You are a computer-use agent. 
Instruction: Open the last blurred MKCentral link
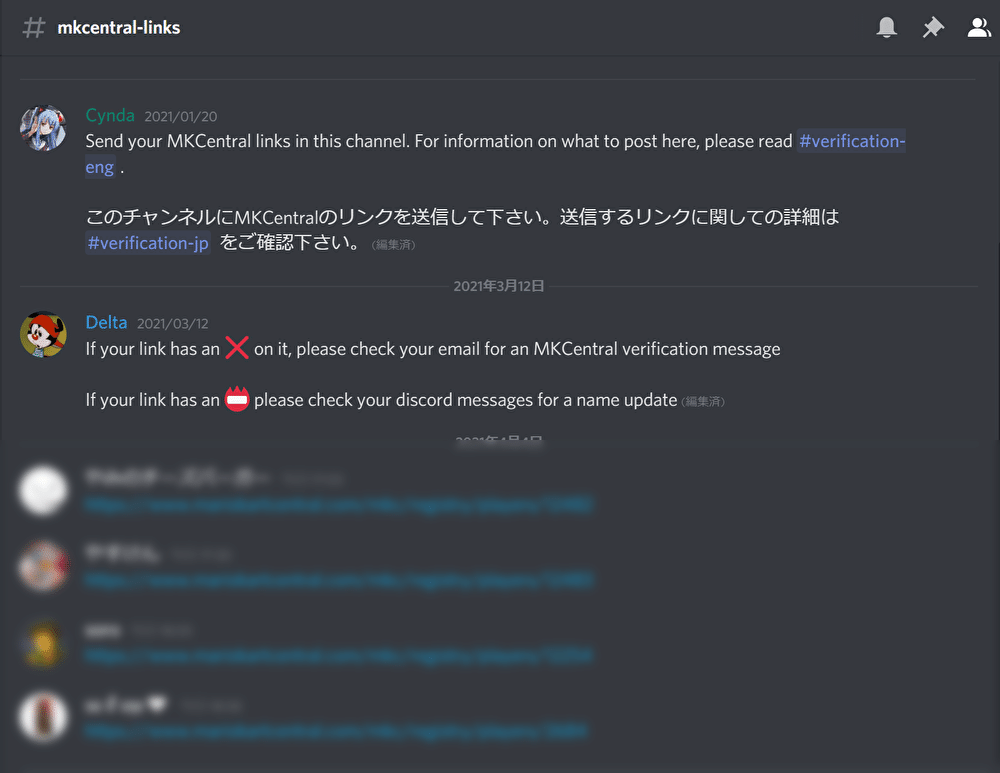(335, 731)
